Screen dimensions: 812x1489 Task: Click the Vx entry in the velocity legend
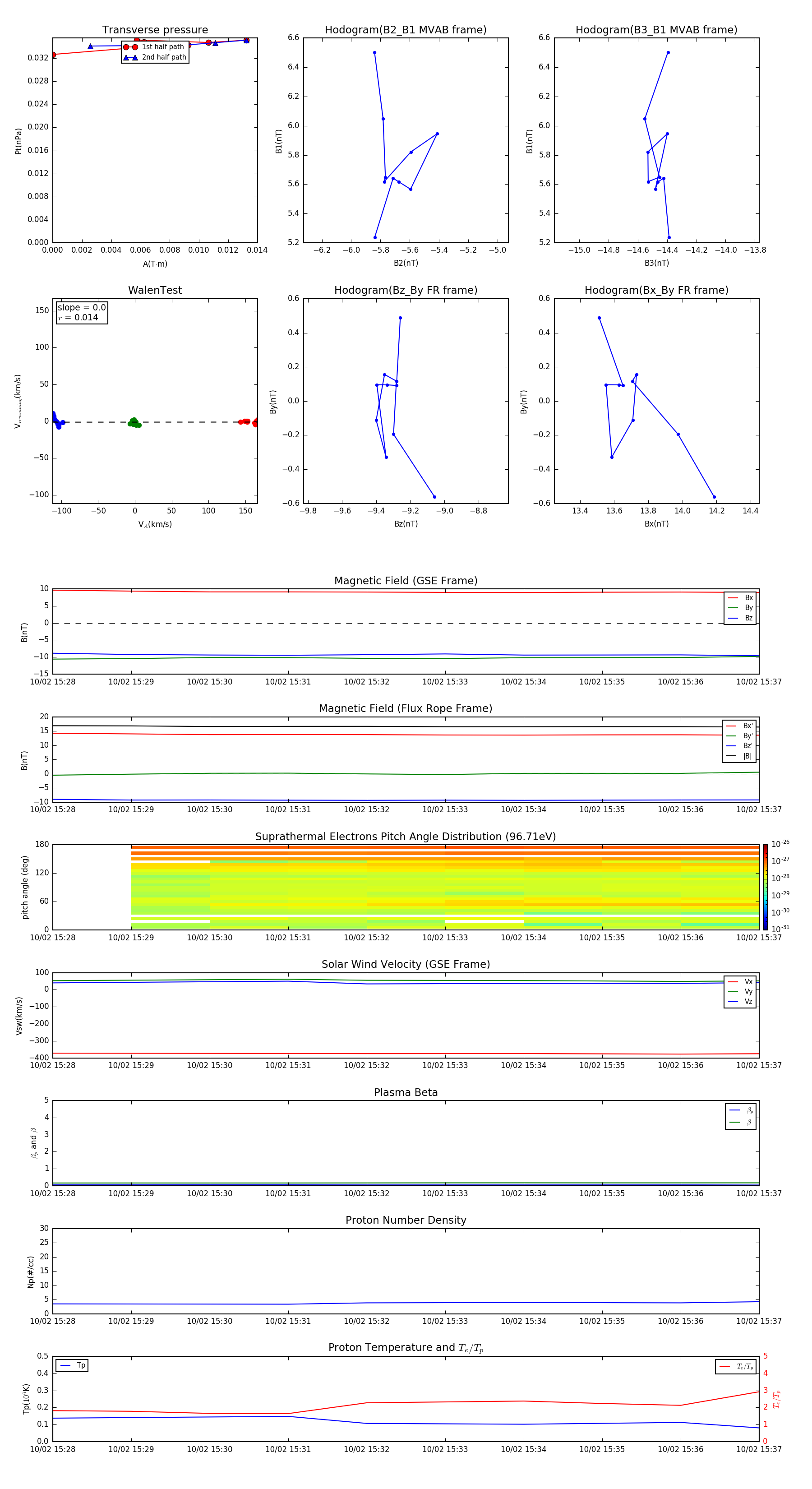tap(740, 981)
